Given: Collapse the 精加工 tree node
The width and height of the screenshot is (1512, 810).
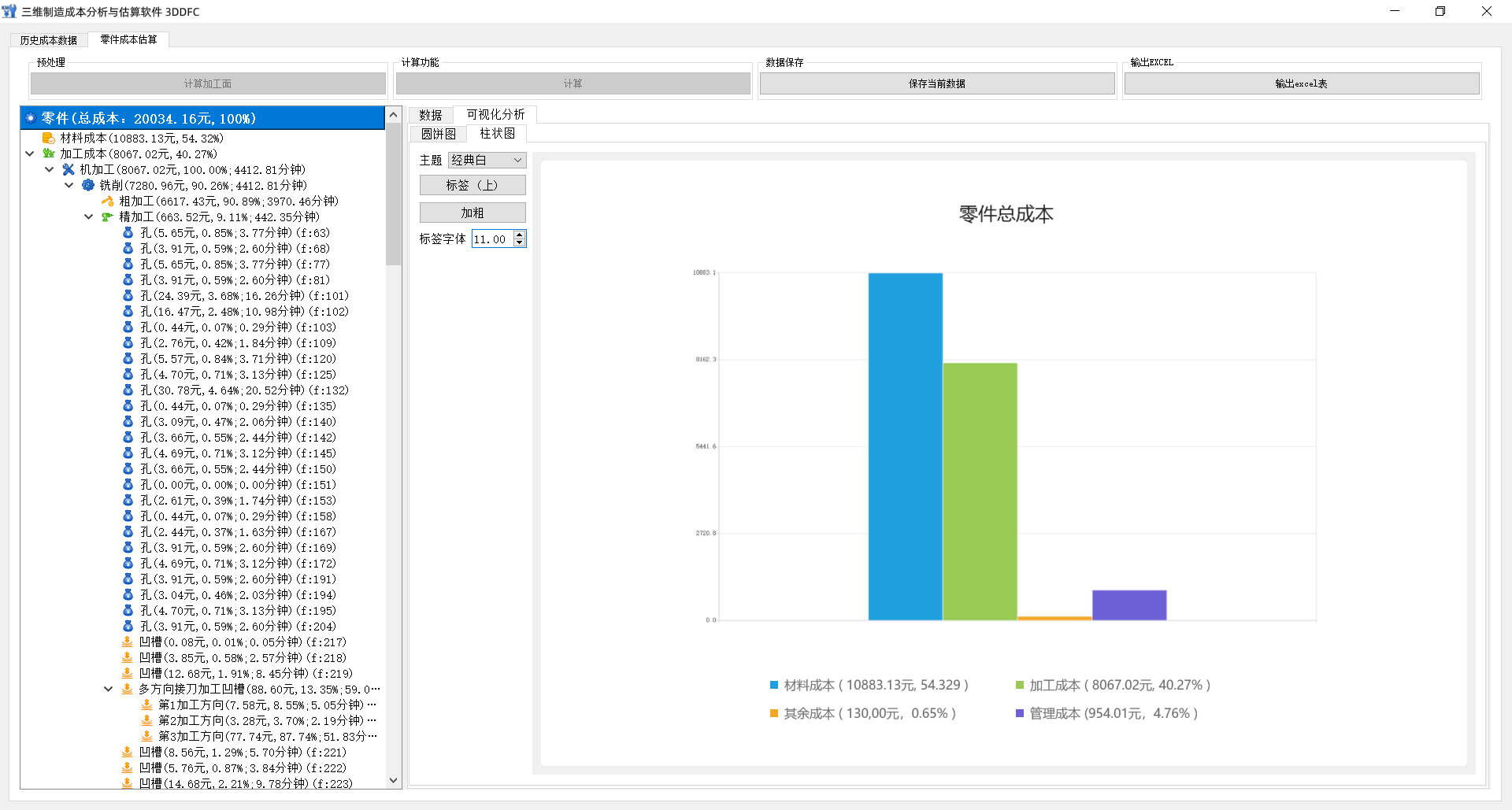Looking at the screenshot, I should [89, 217].
